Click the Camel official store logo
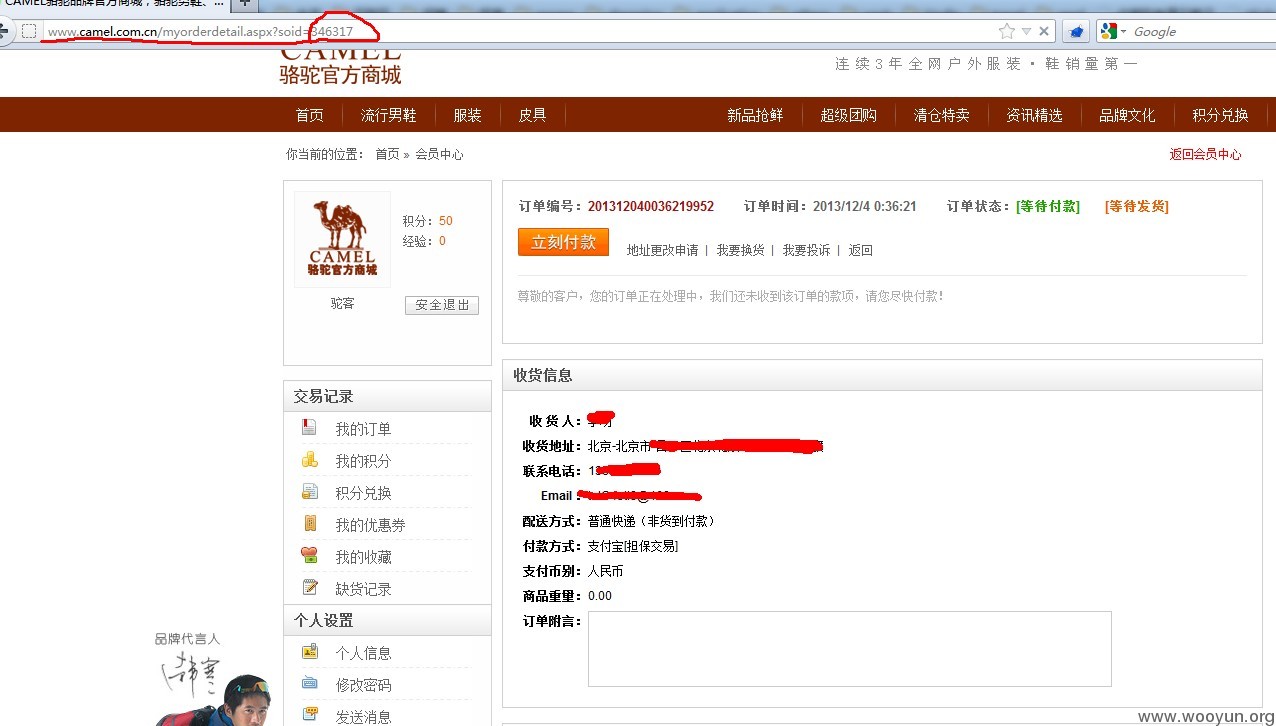The height and width of the screenshot is (726, 1276). (341, 66)
